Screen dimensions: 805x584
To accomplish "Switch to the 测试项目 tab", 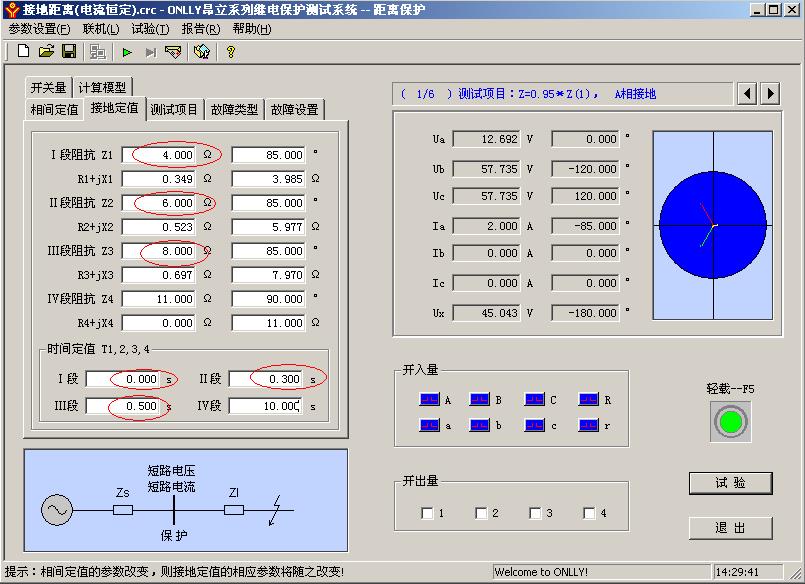I will pos(174,109).
